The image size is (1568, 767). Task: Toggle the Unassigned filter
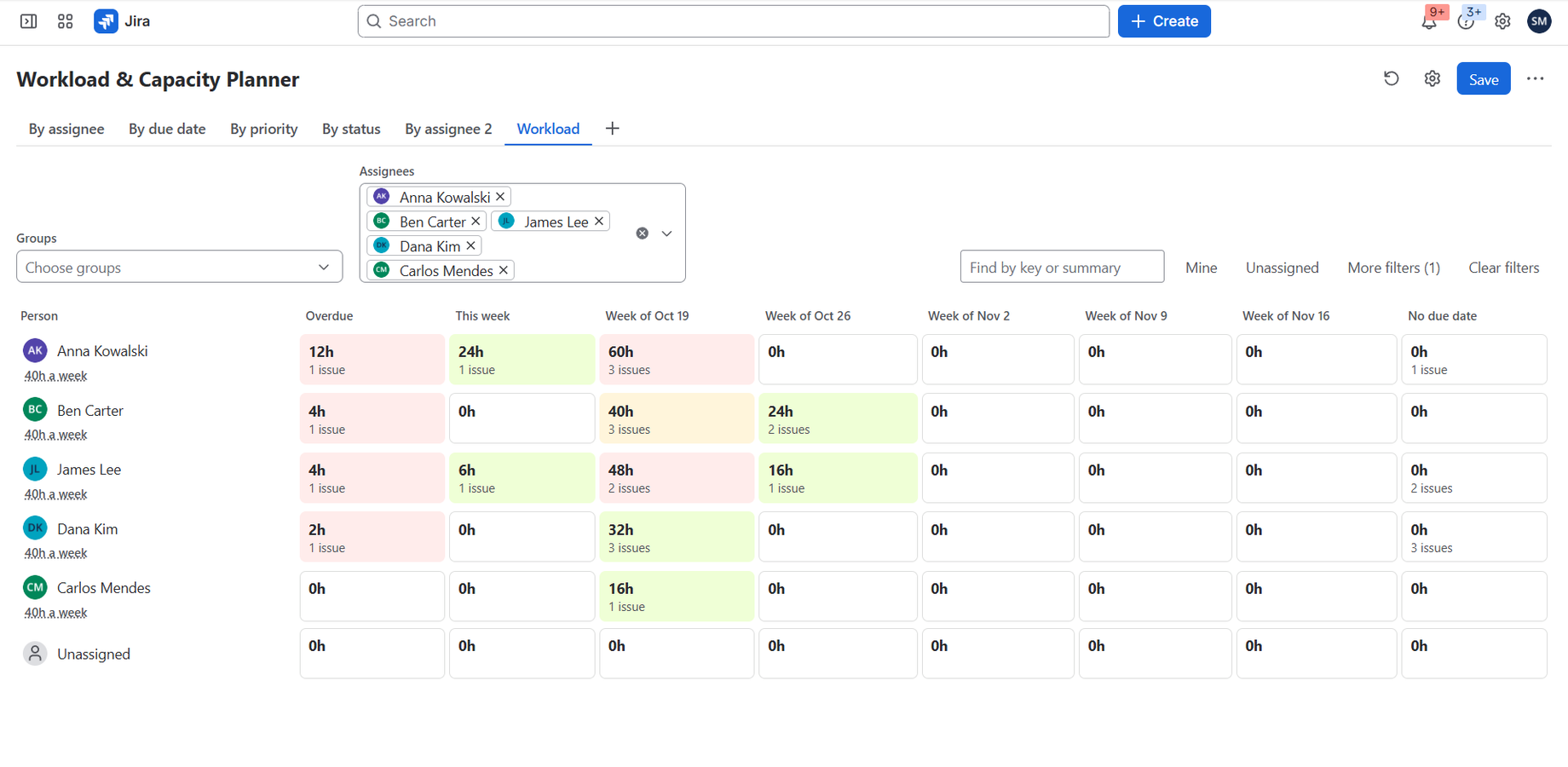[x=1282, y=268]
